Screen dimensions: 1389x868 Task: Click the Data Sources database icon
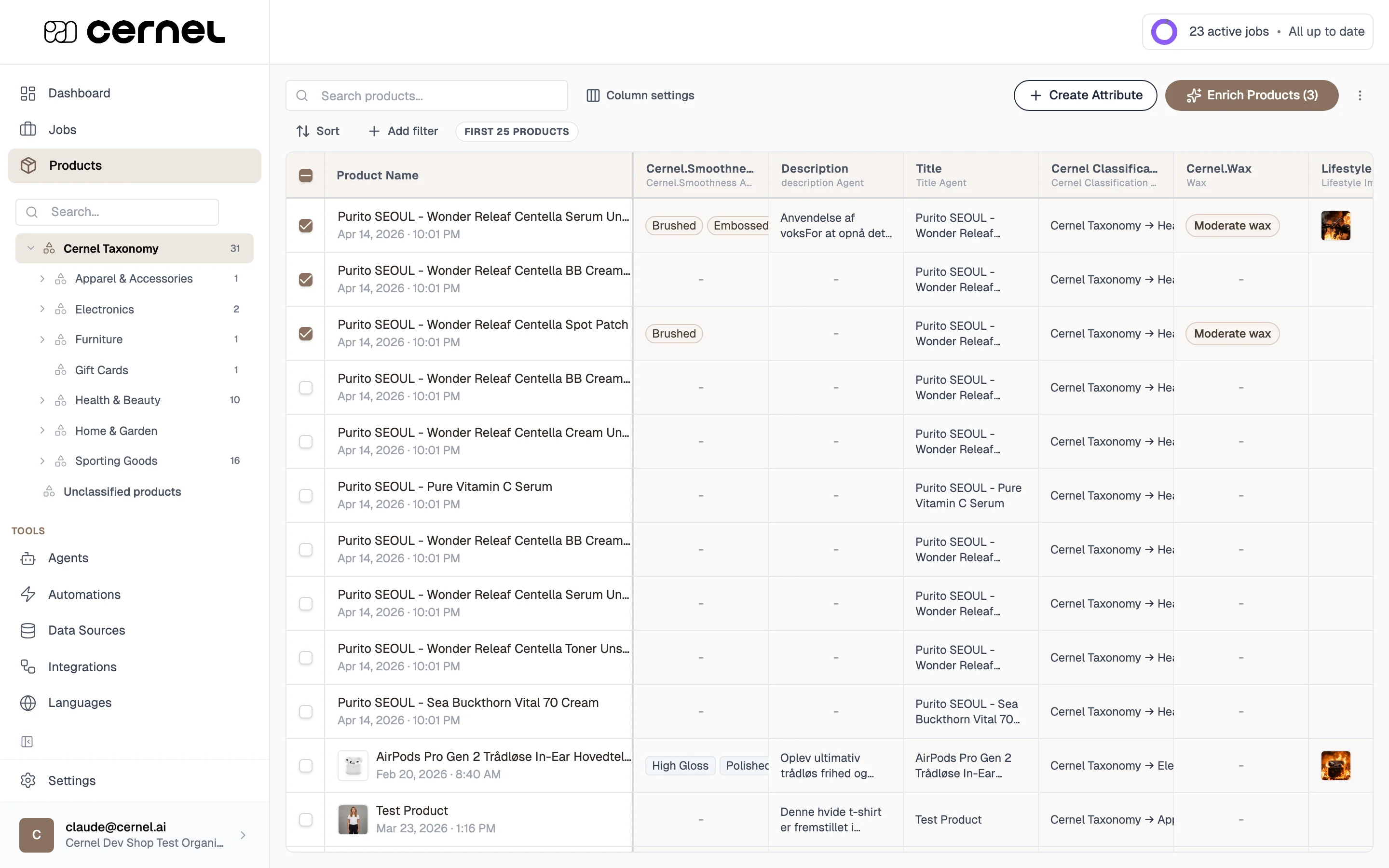point(27,630)
